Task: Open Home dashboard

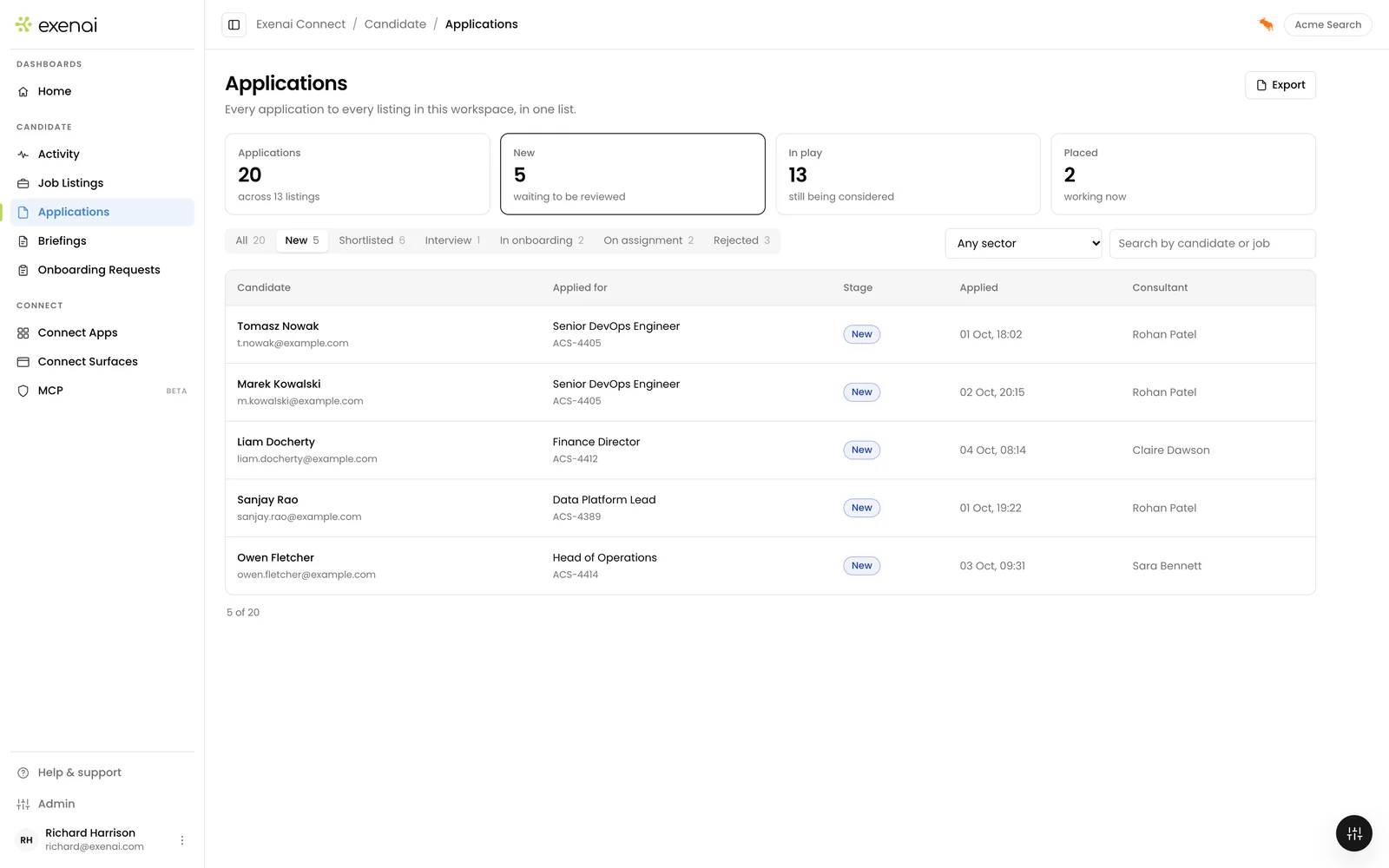Action: [x=102, y=91]
